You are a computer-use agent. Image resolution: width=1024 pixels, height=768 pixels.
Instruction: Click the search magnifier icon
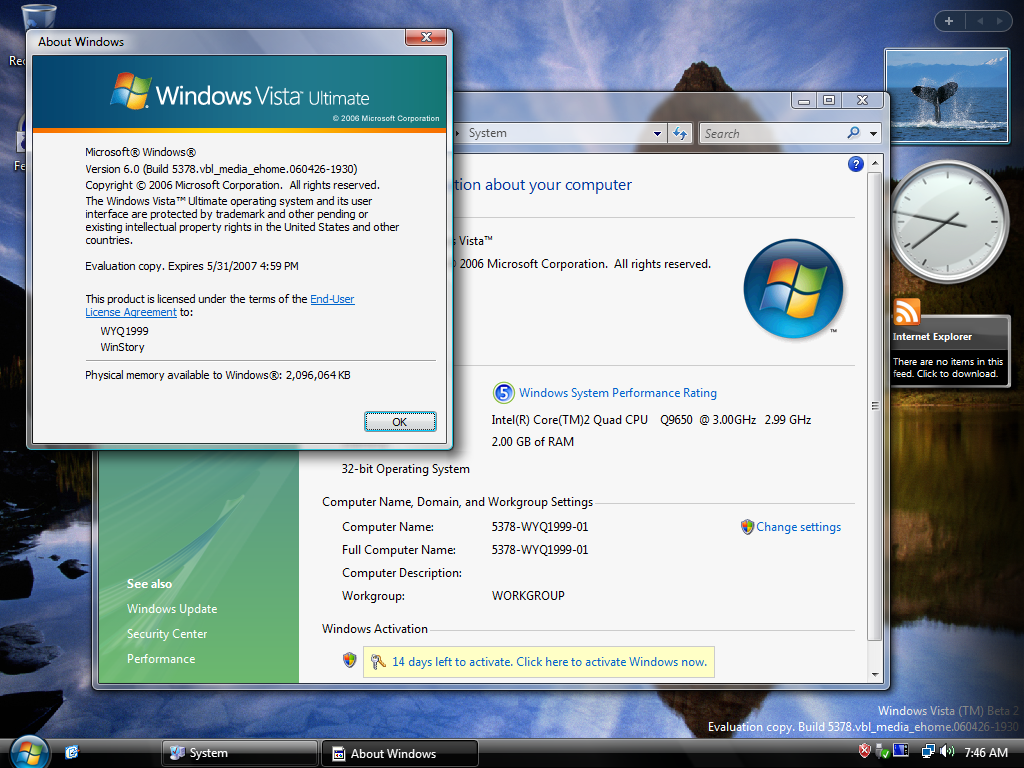click(854, 133)
